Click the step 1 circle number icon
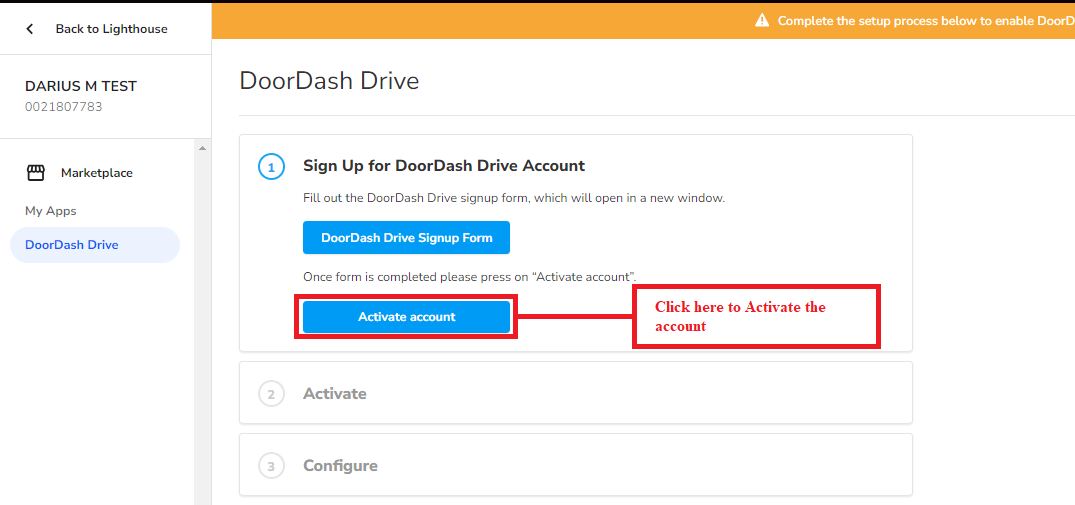The height and width of the screenshot is (505, 1075). (x=271, y=166)
